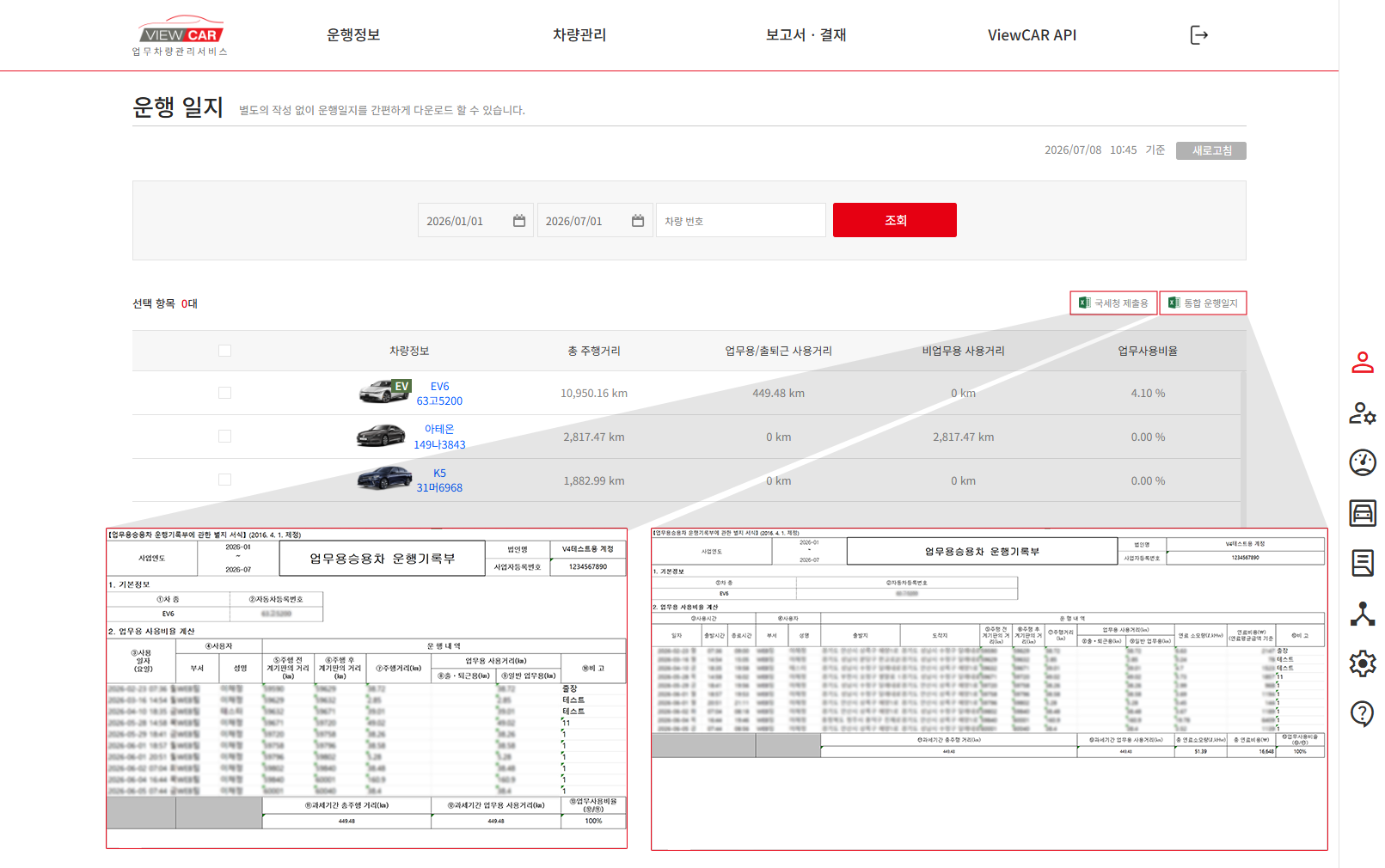Screen dimensions: 1385x868
Task: Click the 4.10 % cell
Action: click(x=1148, y=393)
